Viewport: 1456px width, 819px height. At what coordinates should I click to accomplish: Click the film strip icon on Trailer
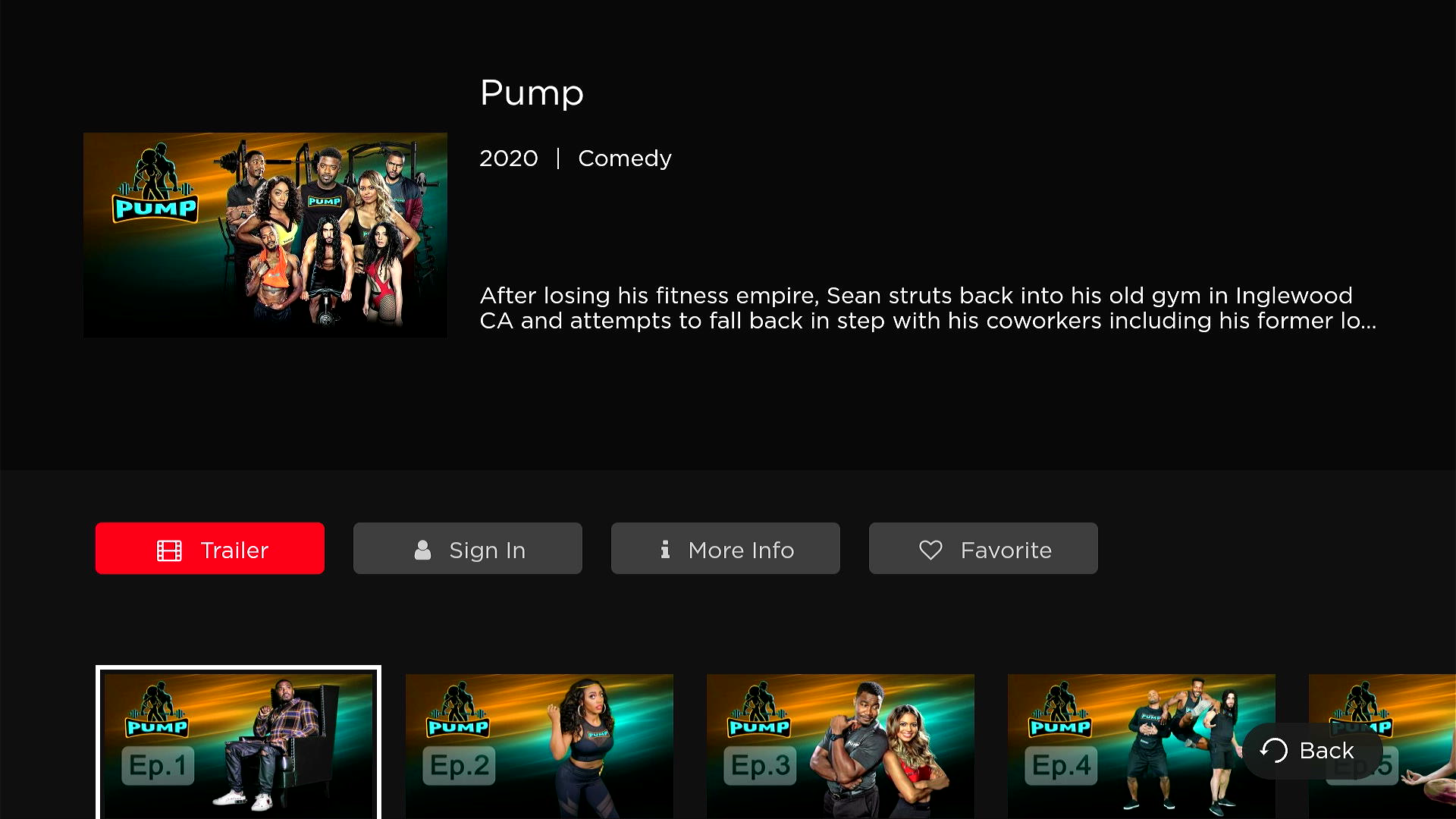point(169,551)
